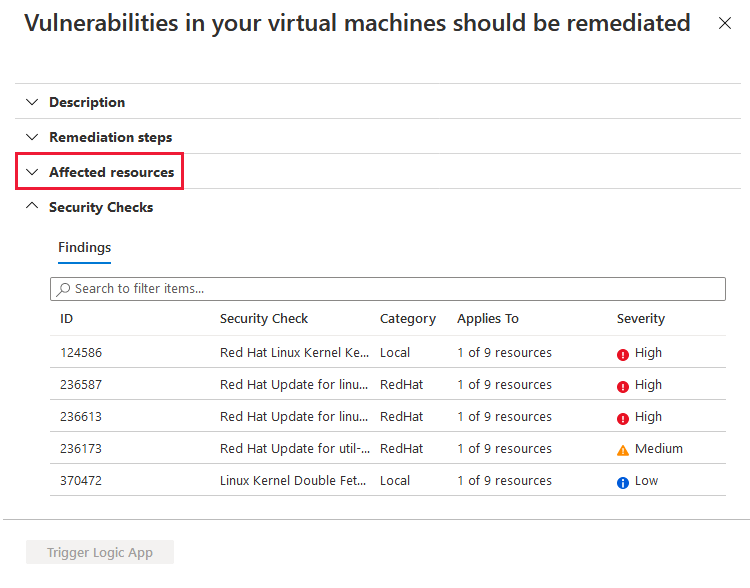Click the Applies To column header
Viewport: 750px width, 588px height.
coord(487,319)
